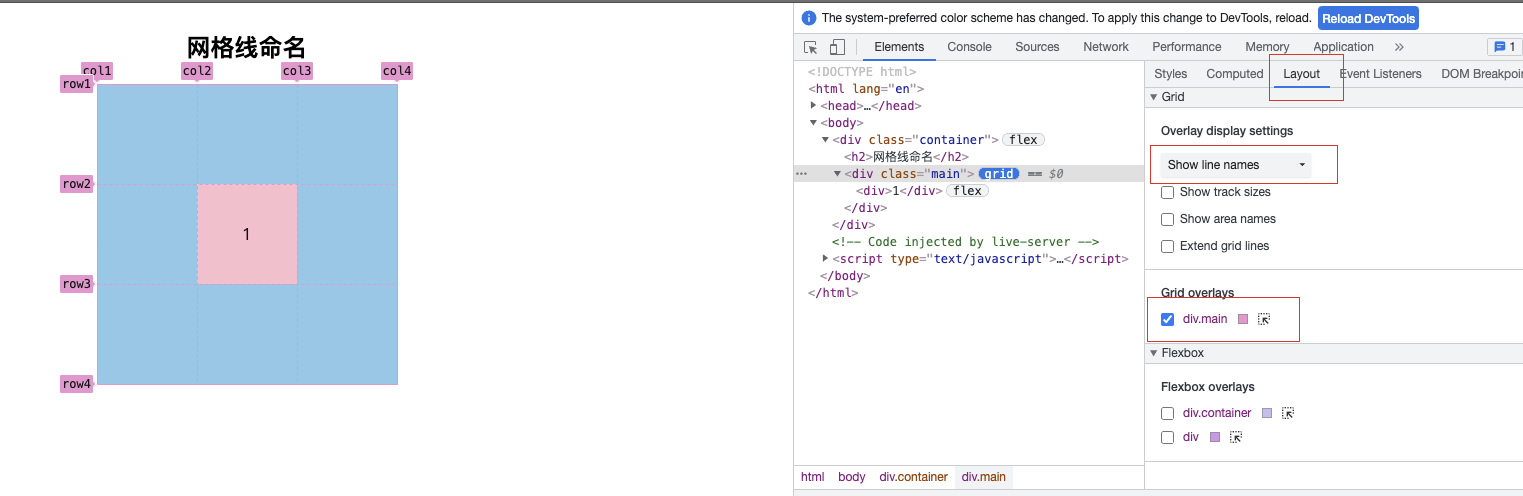This screenshot has width=1523, height=496.
Task: Collapse the div.container node
Action: point(826,140)
